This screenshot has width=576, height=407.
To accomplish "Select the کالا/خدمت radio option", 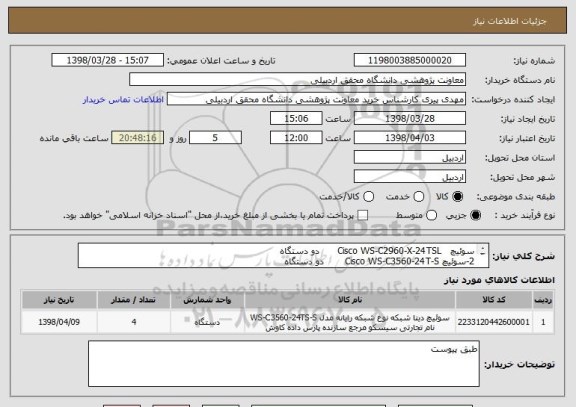I will 368,197.
